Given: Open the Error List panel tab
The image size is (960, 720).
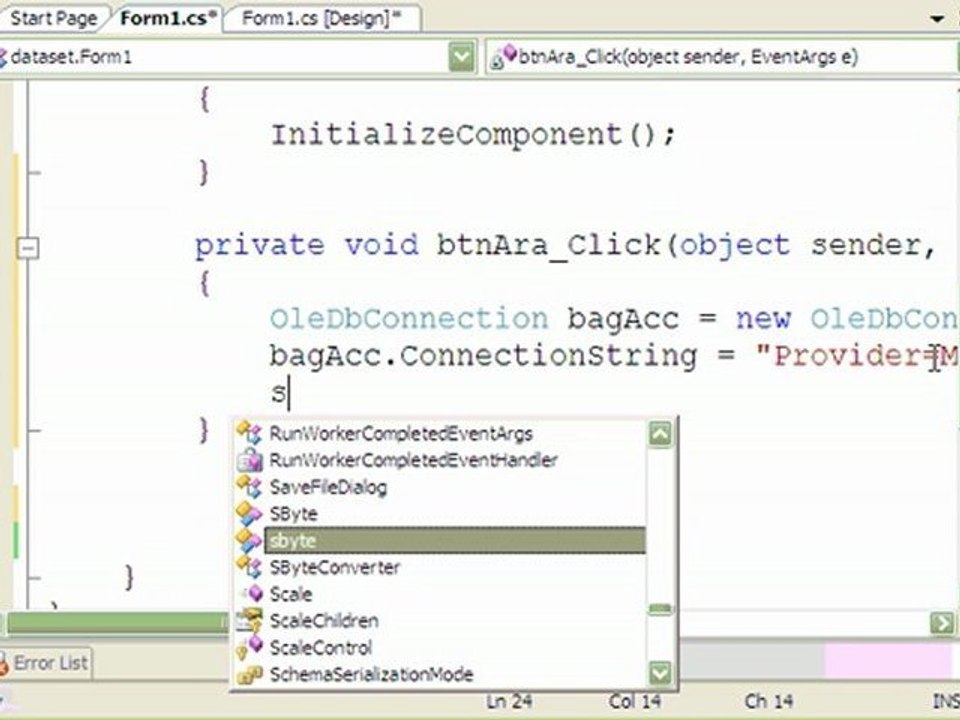Looking at the screenshot, I should coord(46,663).
